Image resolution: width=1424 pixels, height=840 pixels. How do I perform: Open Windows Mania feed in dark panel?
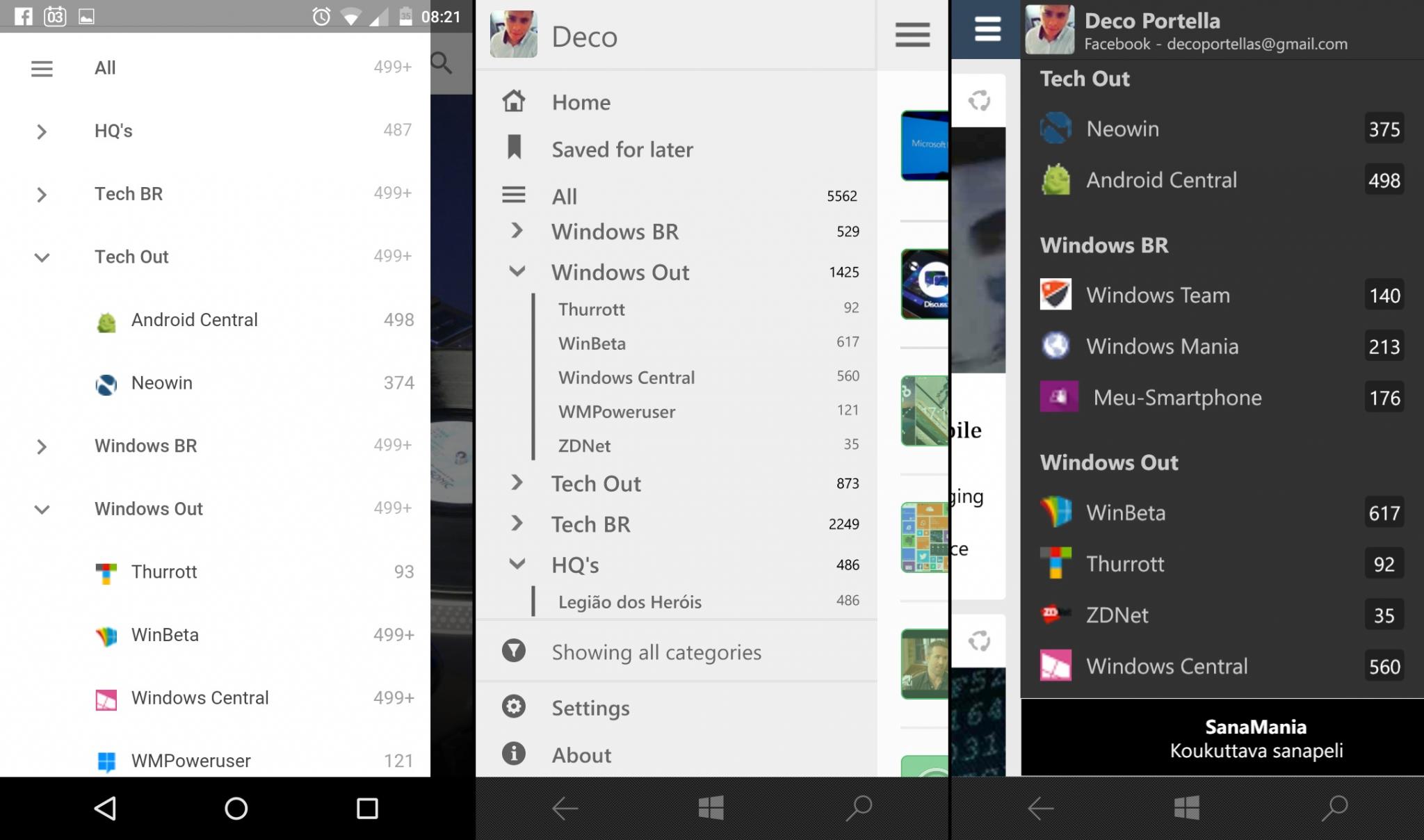pyautogui.click(x=1222, y=346)
